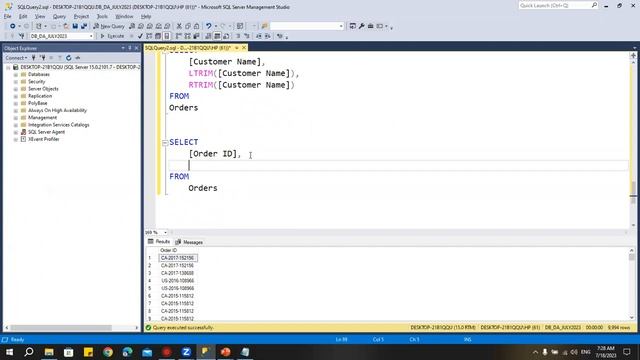Open the notification center icon
640x360 pixels.
(627, 352)
